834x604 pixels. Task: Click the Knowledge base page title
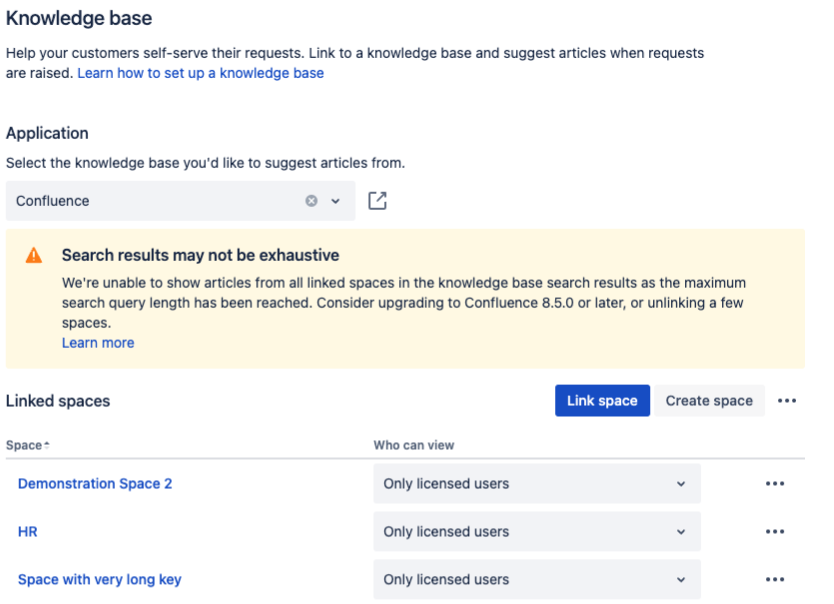79,18
